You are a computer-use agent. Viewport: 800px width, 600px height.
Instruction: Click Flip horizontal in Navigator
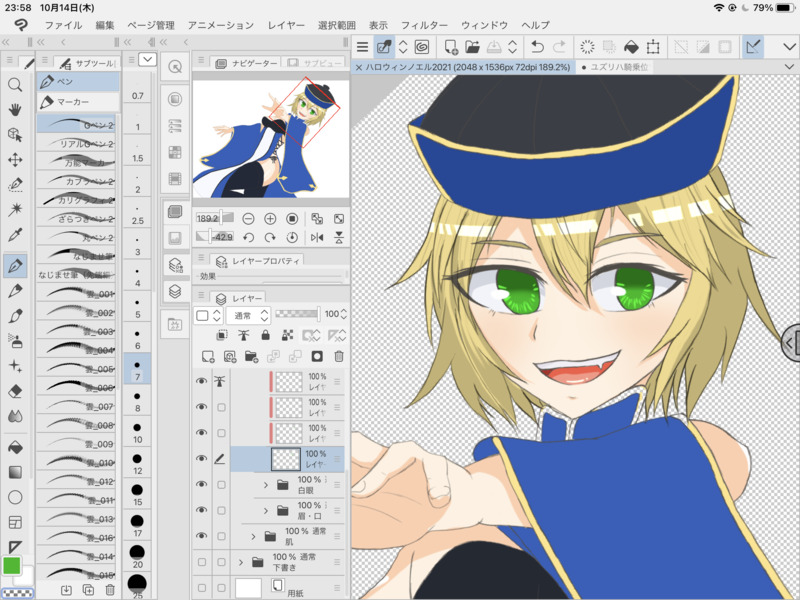tap(317, 237)
